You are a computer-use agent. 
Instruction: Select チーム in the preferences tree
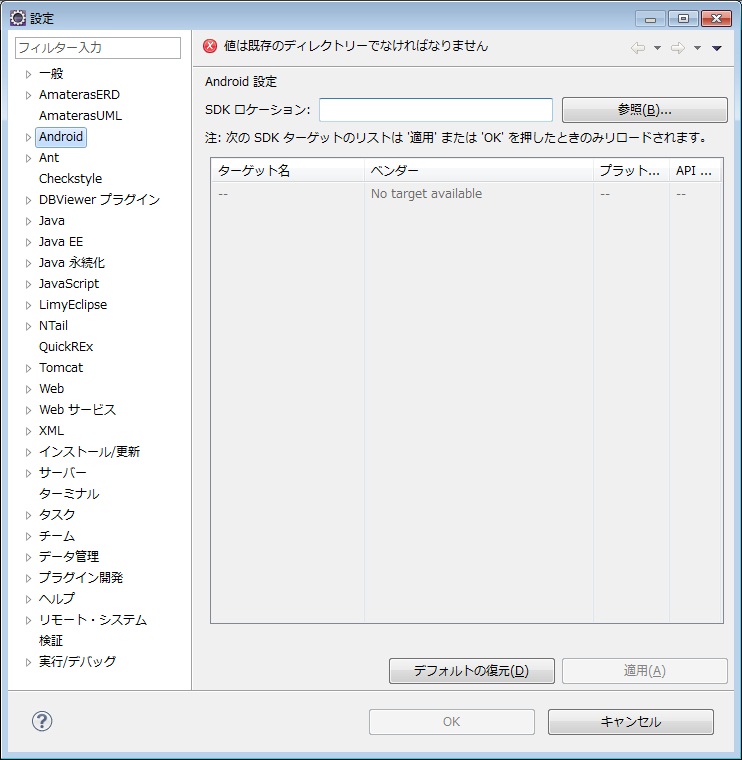tap(57, 536)
